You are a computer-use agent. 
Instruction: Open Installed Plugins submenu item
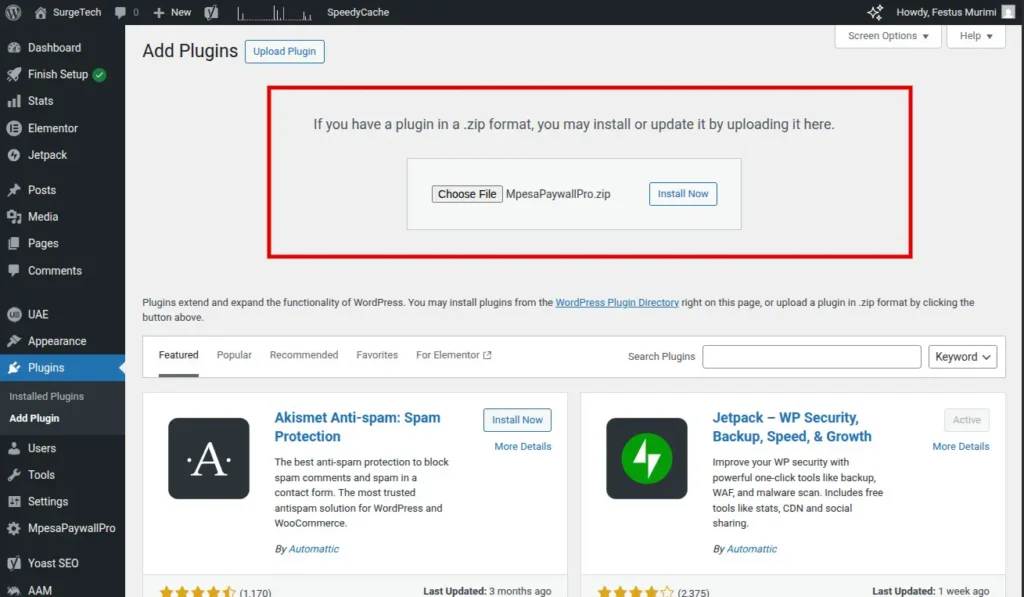click(x=47, y=396)
